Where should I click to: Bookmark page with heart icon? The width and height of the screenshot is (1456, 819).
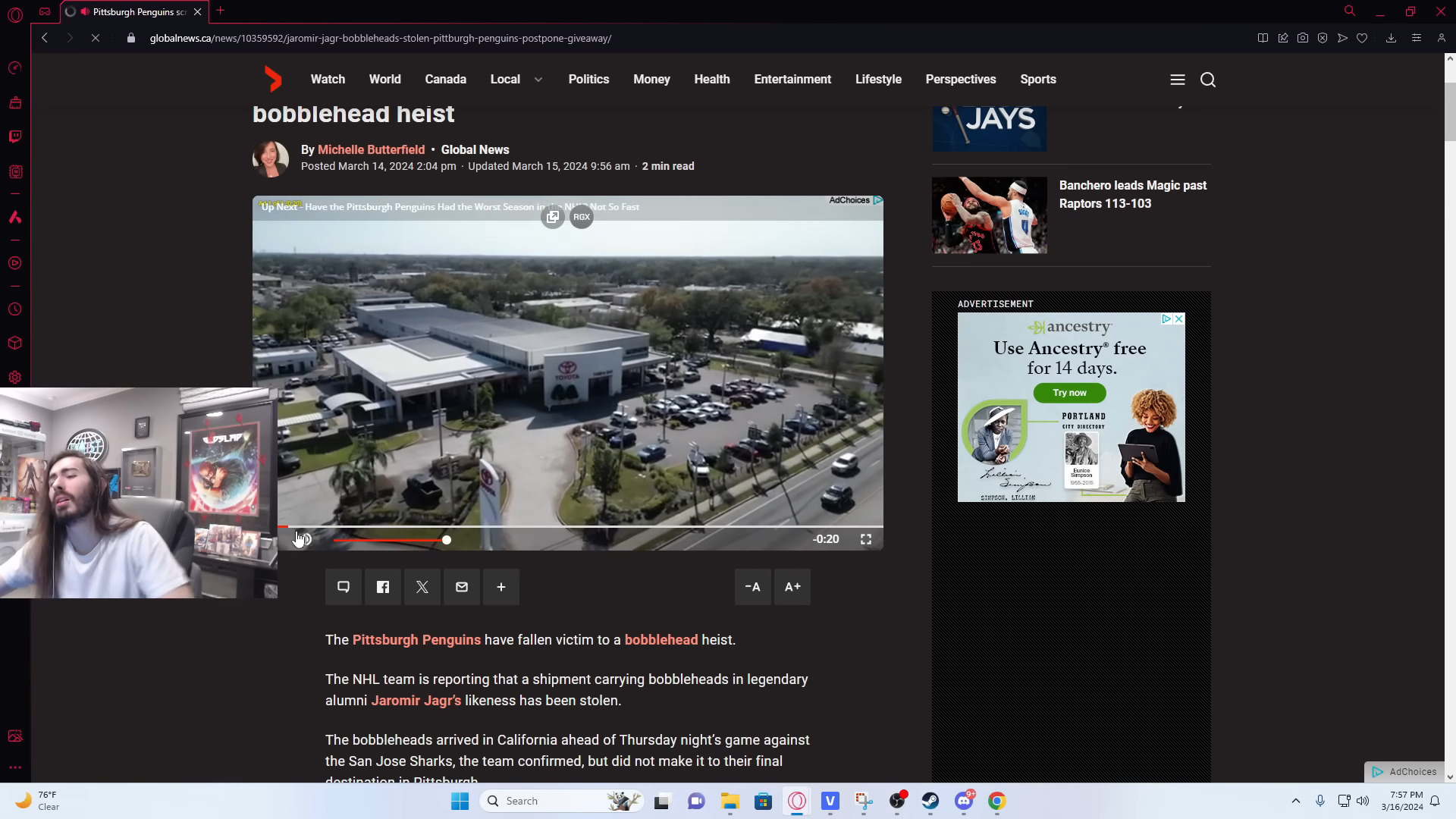(1362, 38)
